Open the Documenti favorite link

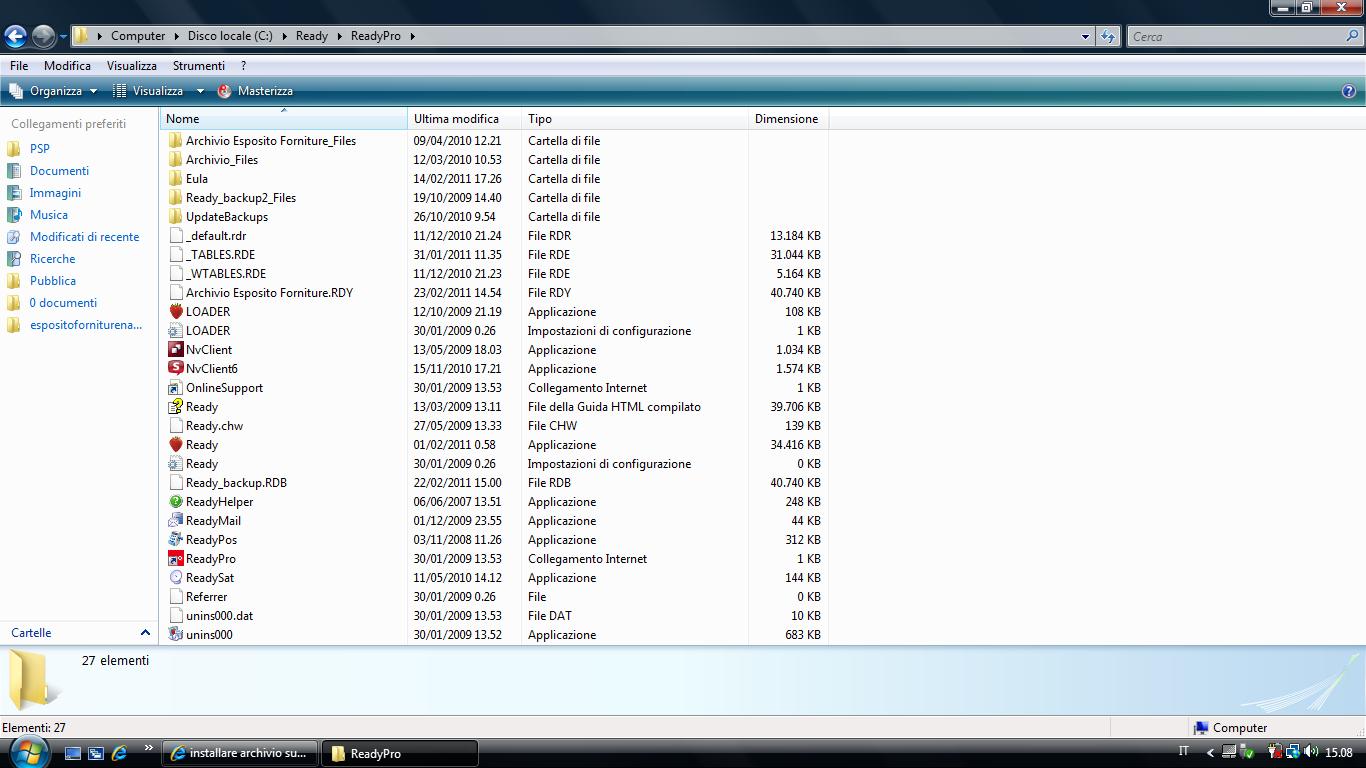59,171
